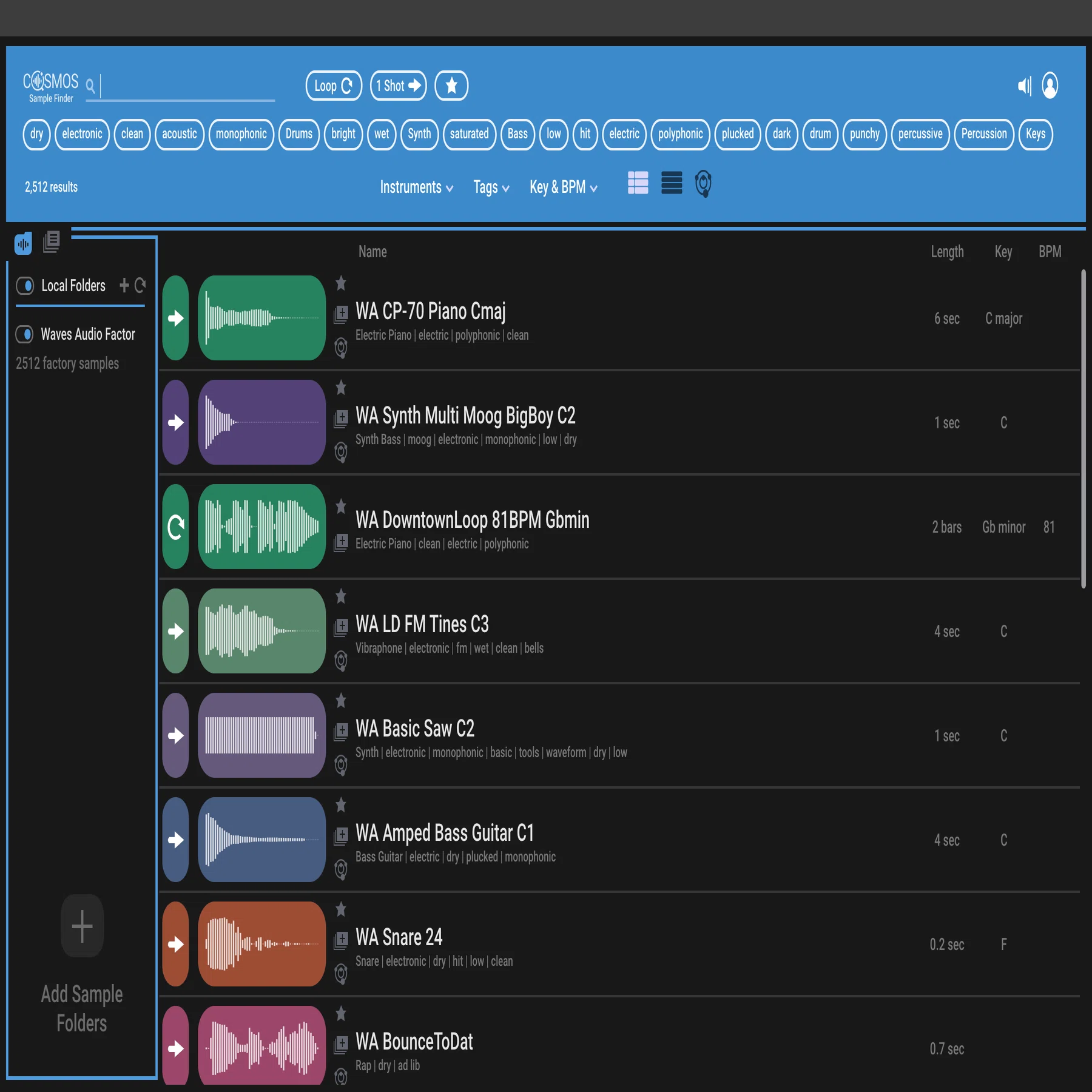This screenshot has width=1092, height=1092.
Task: Filter by the Drums tag
Action: [299, 134]
